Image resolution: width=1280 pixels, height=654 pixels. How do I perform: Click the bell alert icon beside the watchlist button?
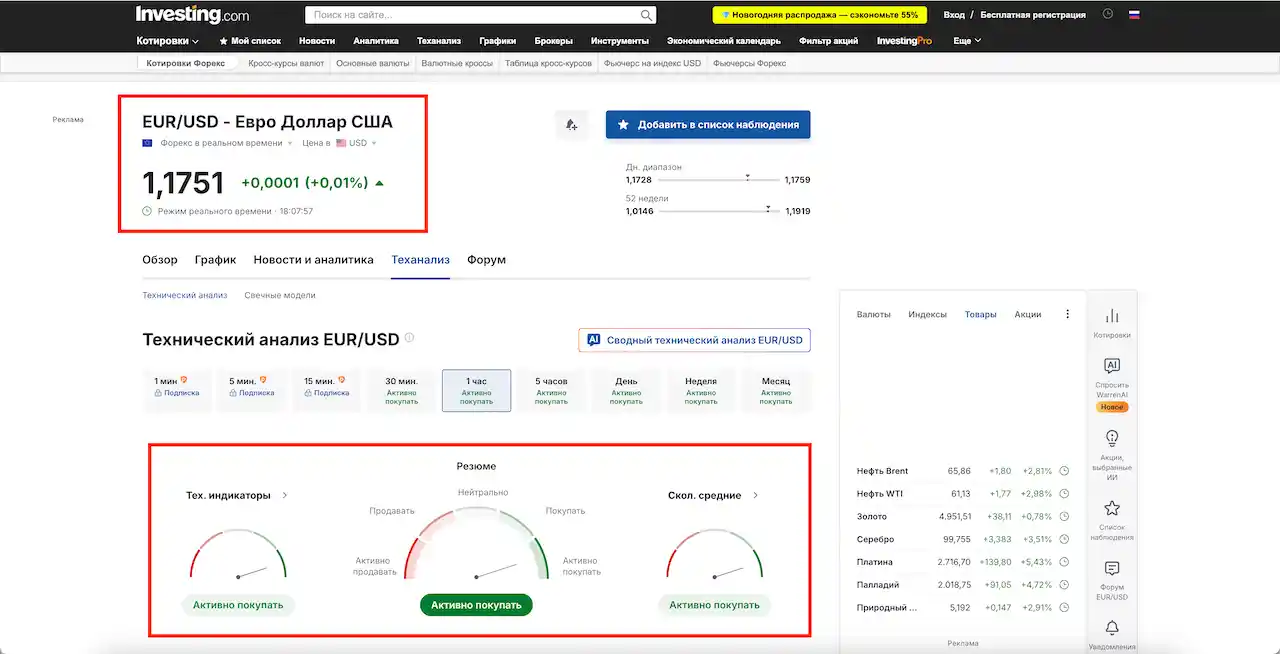(571, 125)
